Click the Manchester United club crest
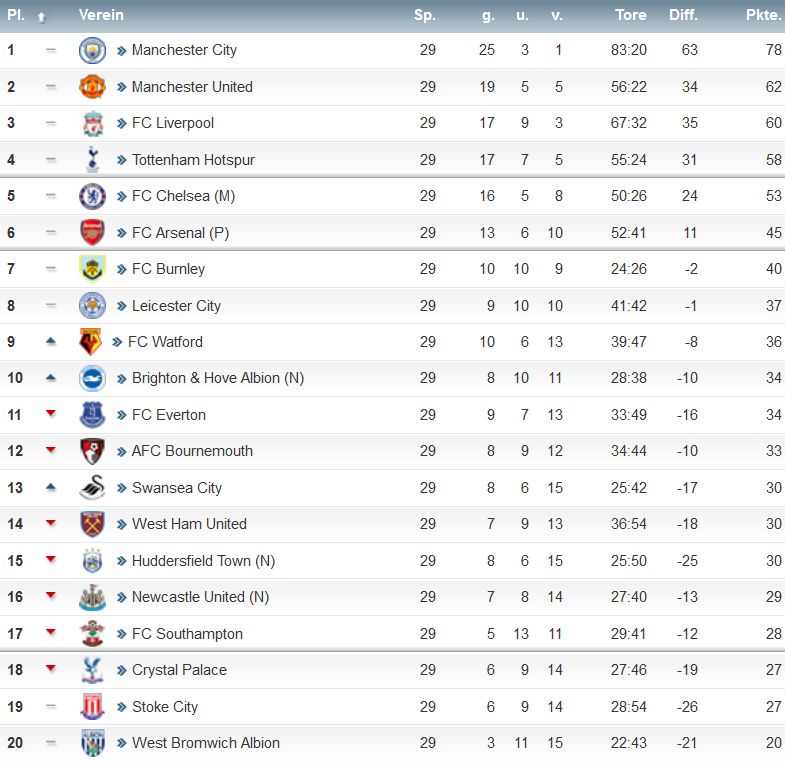This screenshot has height=761, width=785. [92, 87]
